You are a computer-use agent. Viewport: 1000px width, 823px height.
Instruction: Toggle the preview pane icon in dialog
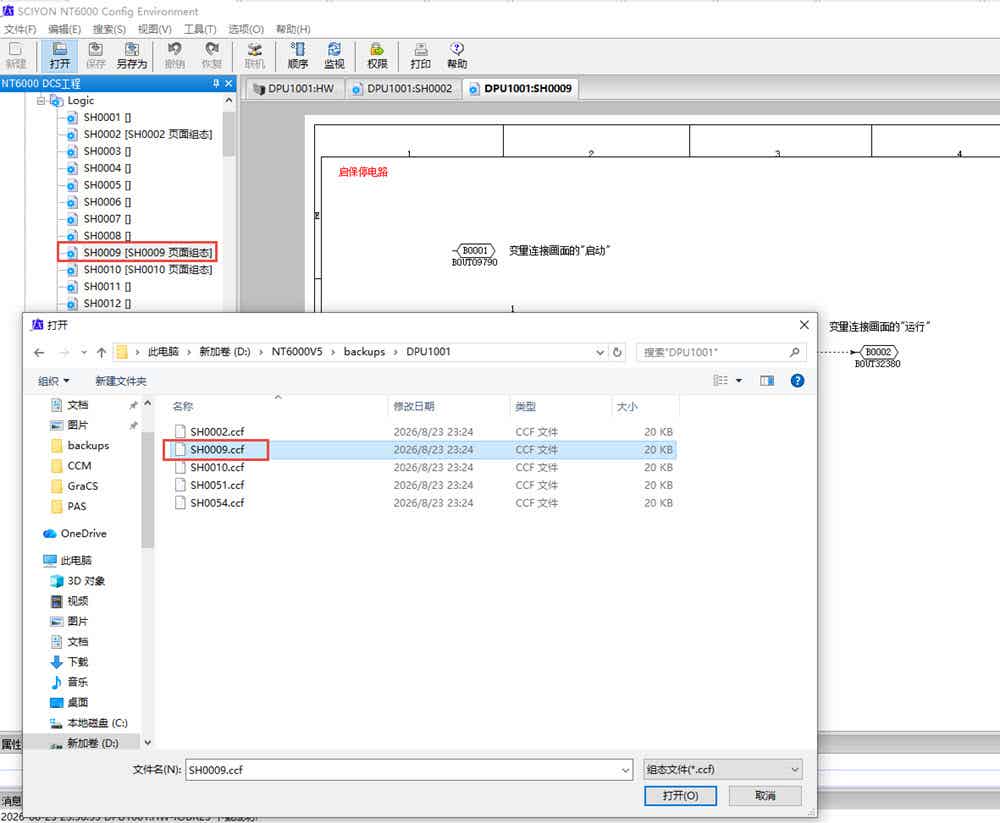click(x=767, y=381)
